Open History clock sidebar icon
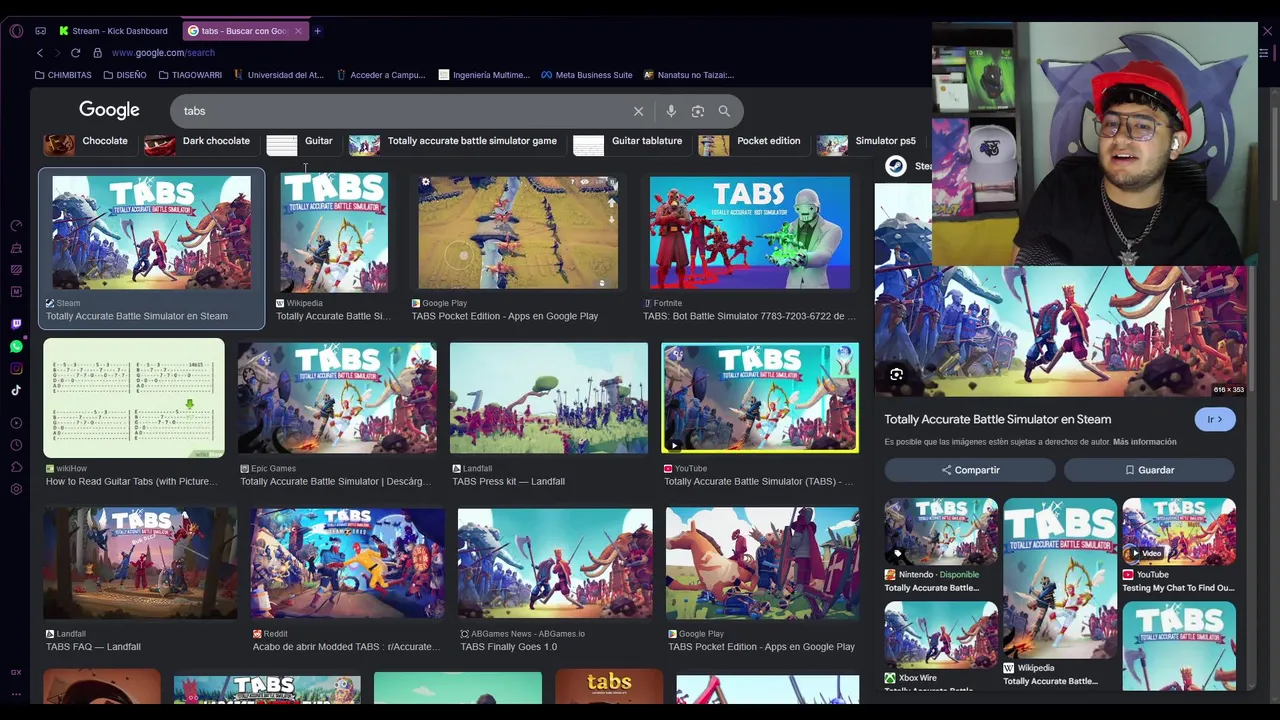Viewport: 1280px width, 720px height. [x=16, y=445]
